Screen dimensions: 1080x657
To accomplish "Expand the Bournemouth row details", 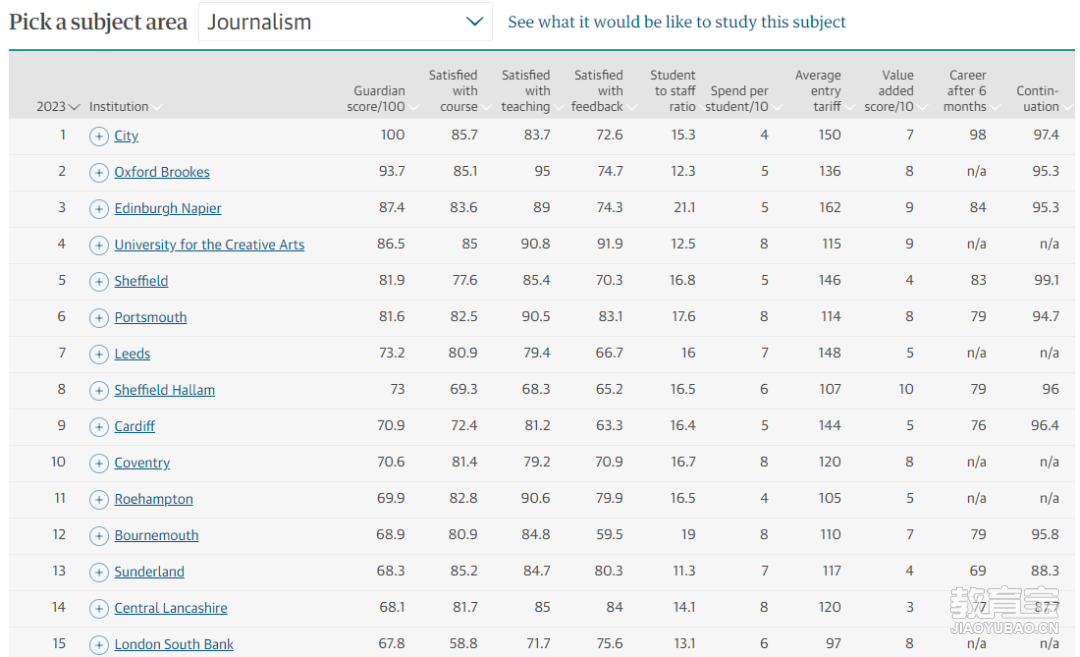I will tap(99, 536).
